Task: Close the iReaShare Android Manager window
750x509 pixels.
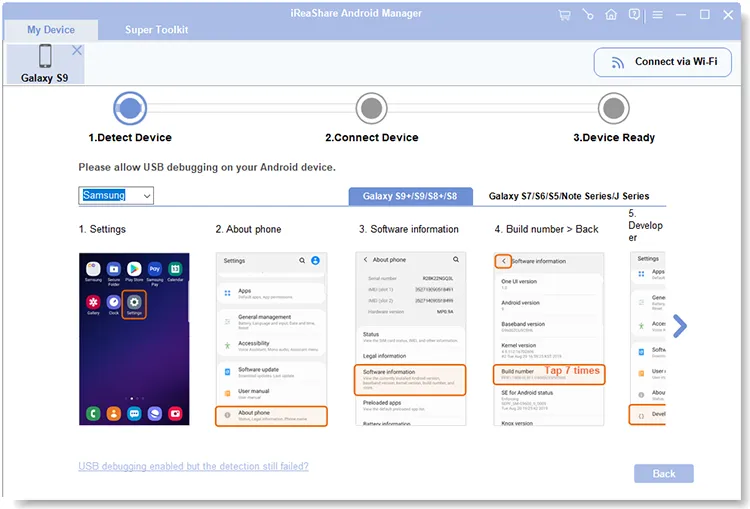Action: tap(728, 15)
